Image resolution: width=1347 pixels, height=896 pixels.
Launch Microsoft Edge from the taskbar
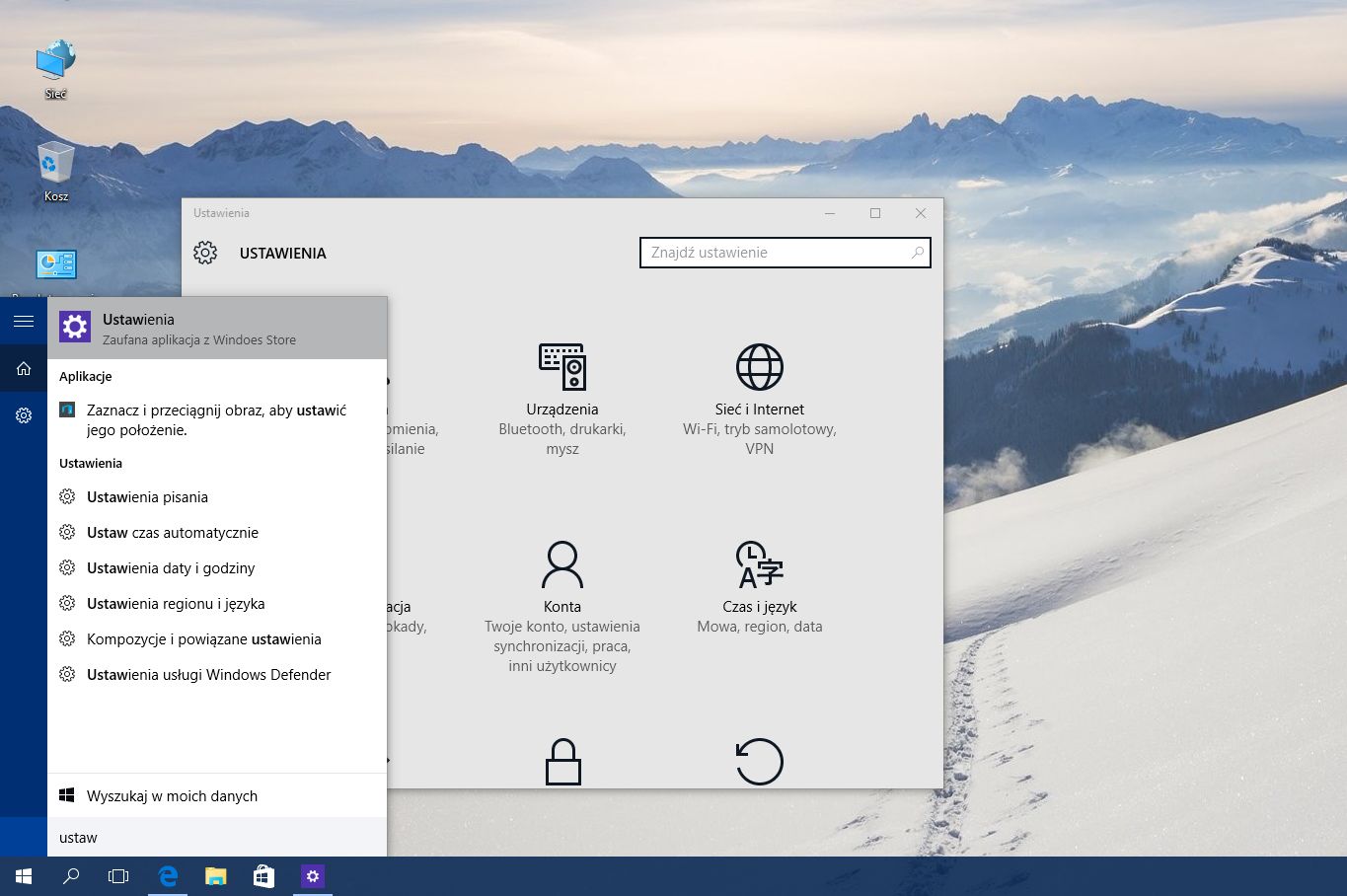coord(169,876)
